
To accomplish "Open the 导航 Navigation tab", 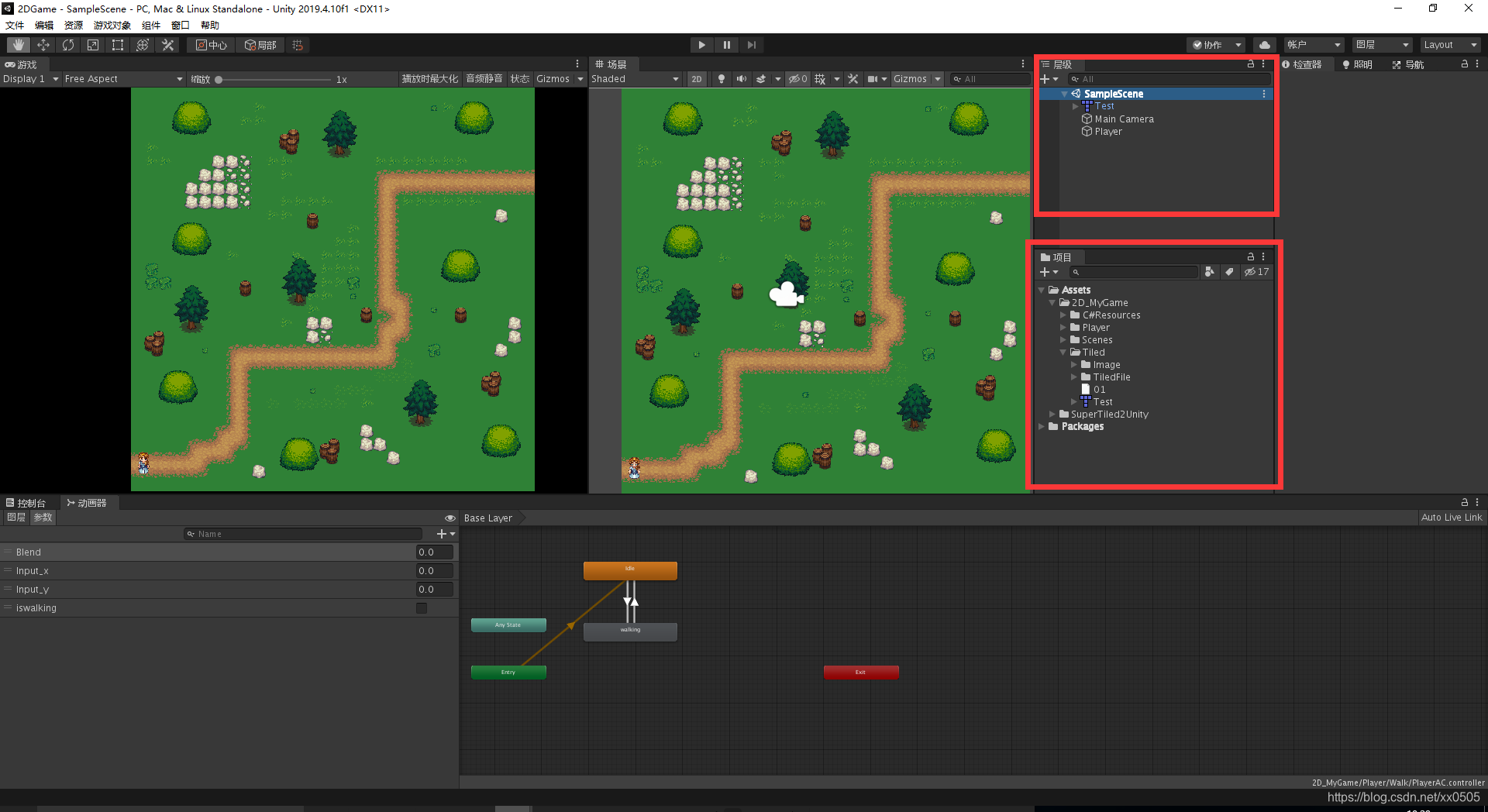I will 1408,64.
